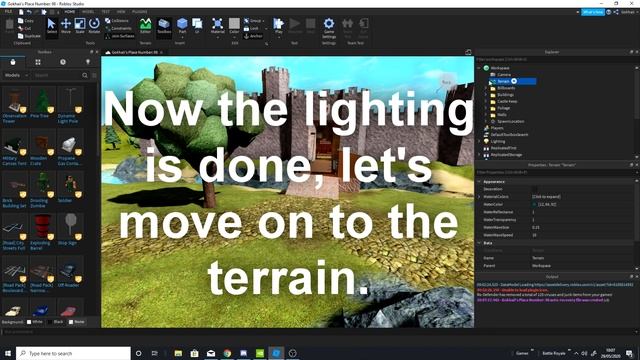
Task: Click the Filter workspace field in Explorer
Action: (555, 60)
